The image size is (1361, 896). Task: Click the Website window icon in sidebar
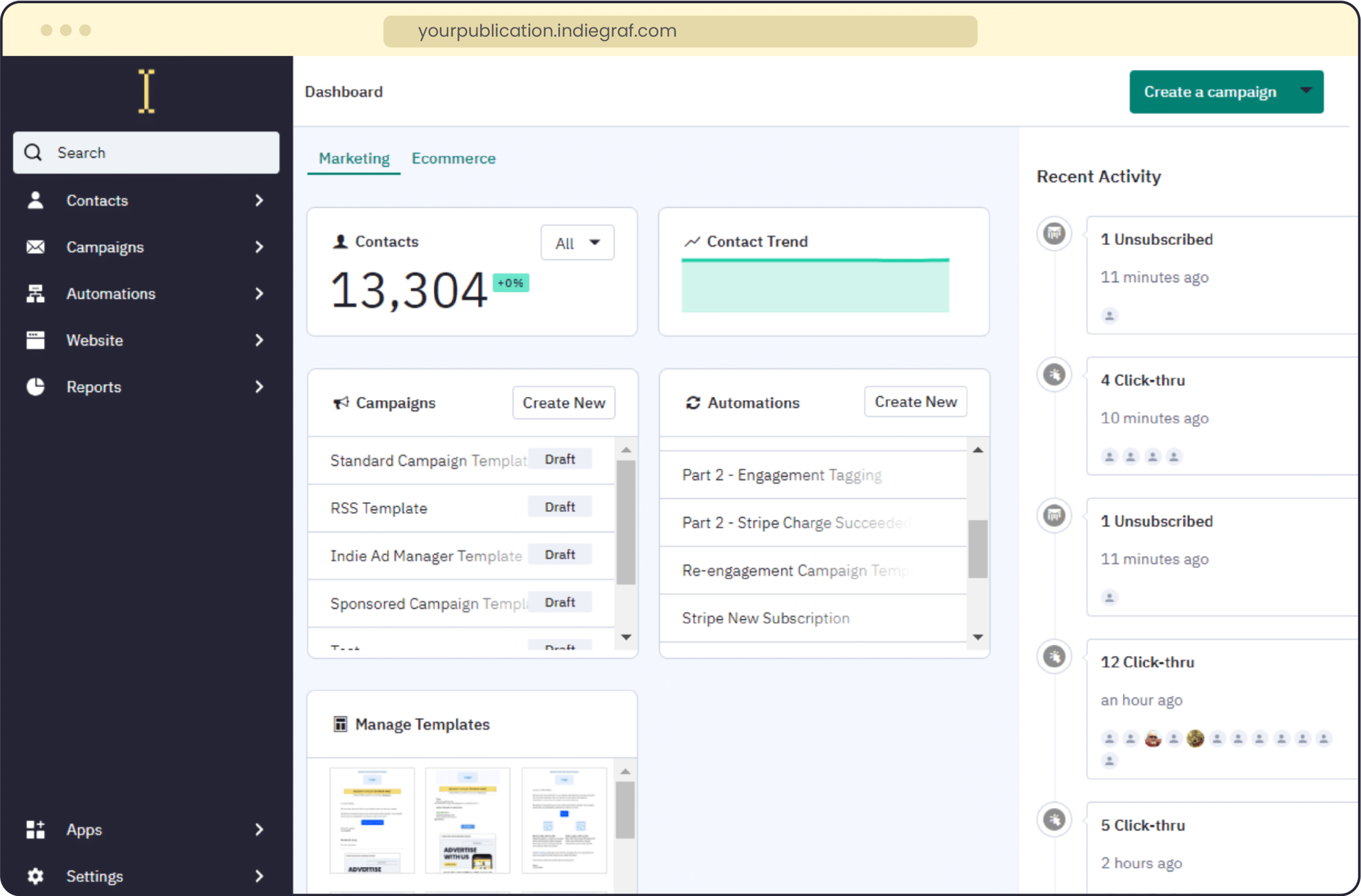tap(36, 340)
